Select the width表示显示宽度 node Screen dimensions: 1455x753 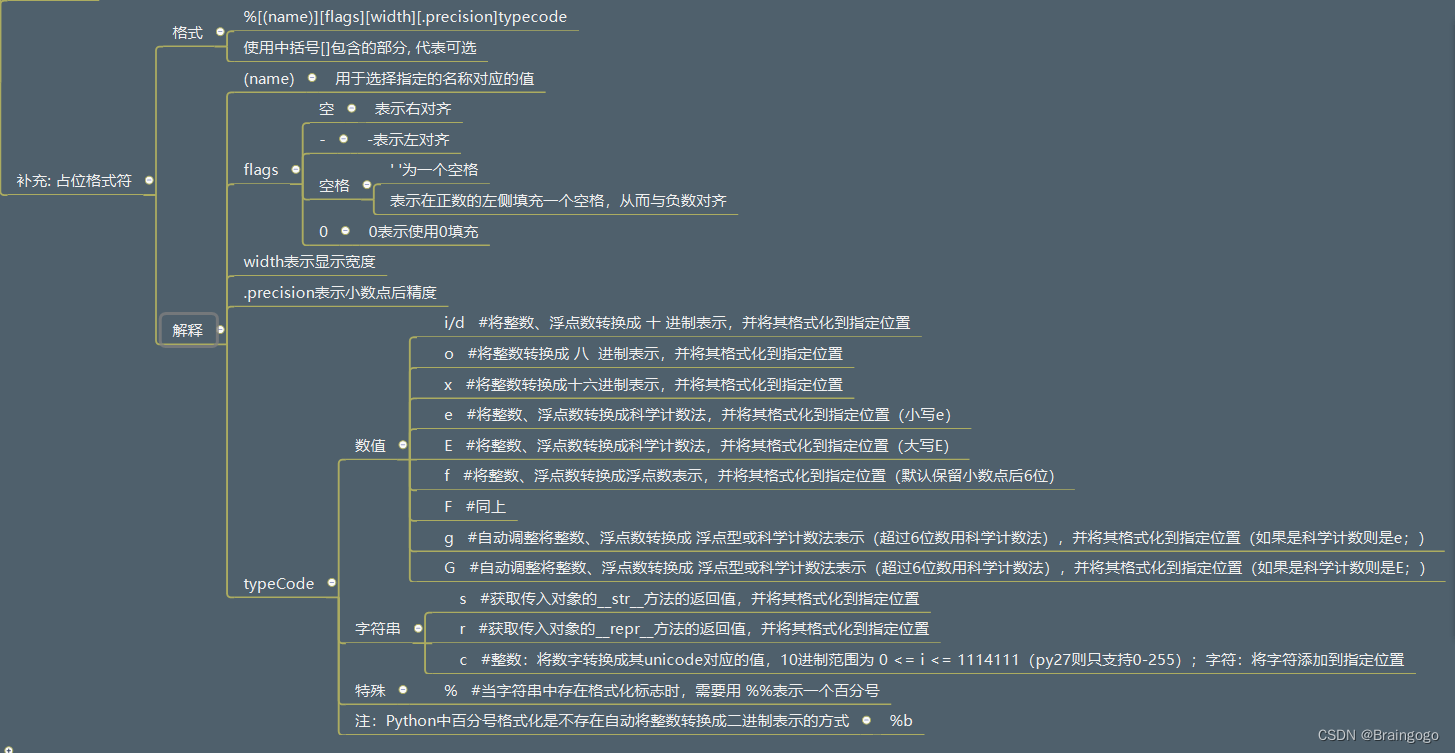point(309,262)
